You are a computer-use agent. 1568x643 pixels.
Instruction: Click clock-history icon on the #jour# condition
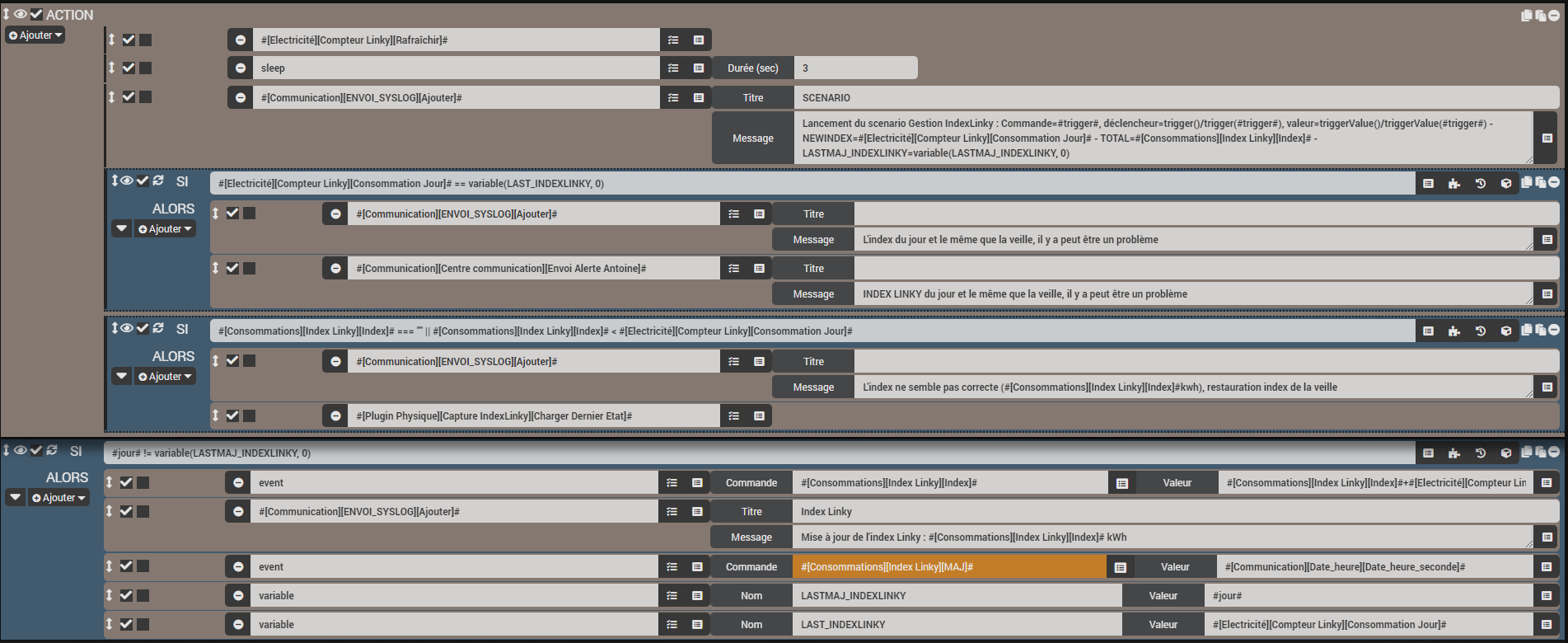tap(1481, 453)
